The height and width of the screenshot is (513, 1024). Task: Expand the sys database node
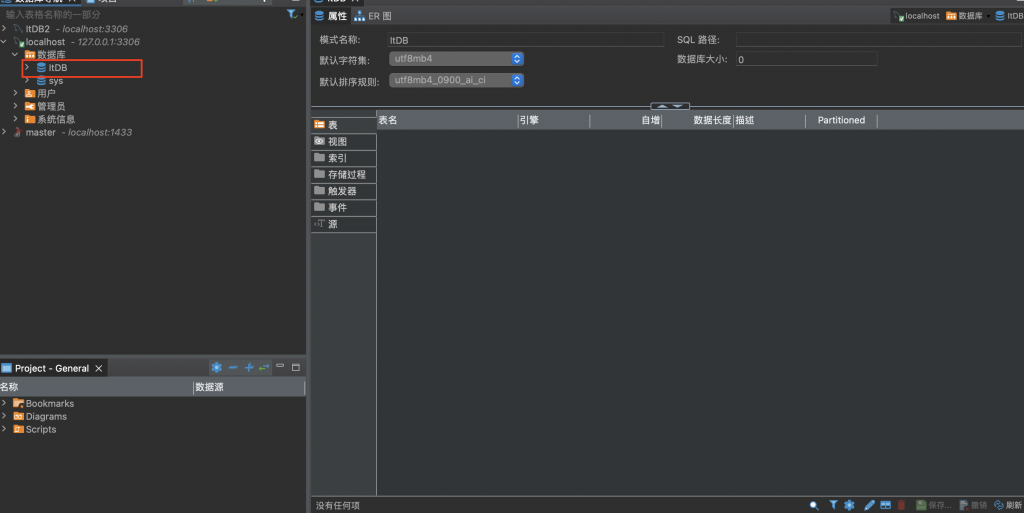point(27,80)
